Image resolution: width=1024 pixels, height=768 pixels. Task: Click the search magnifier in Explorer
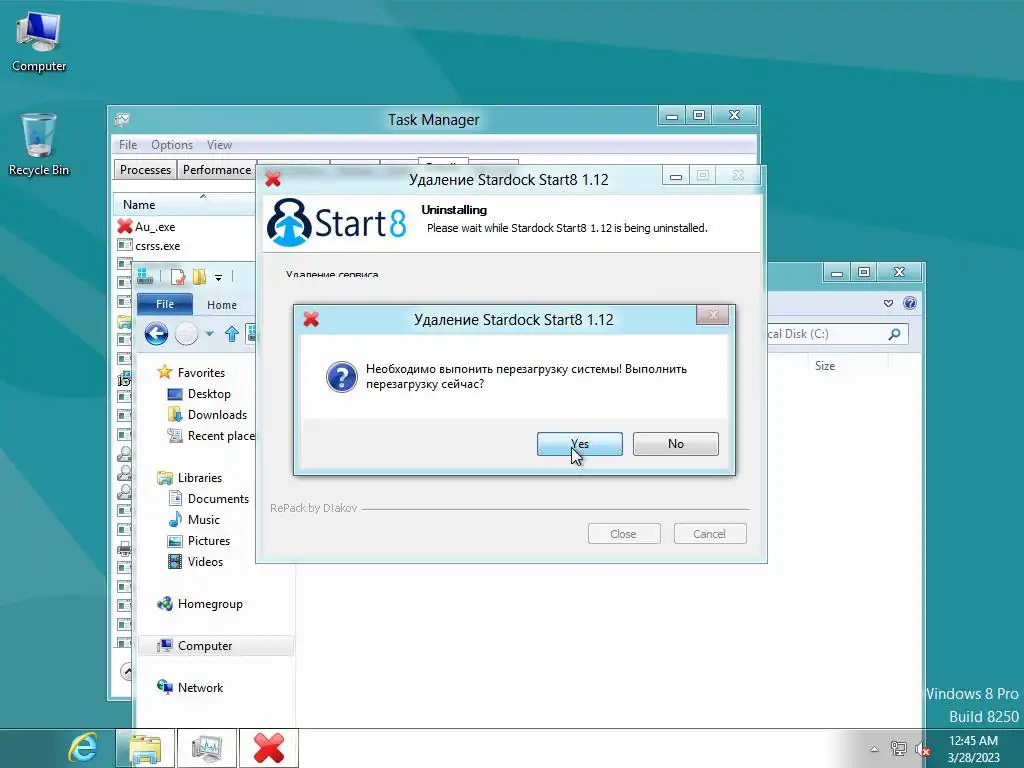(894, 334)
